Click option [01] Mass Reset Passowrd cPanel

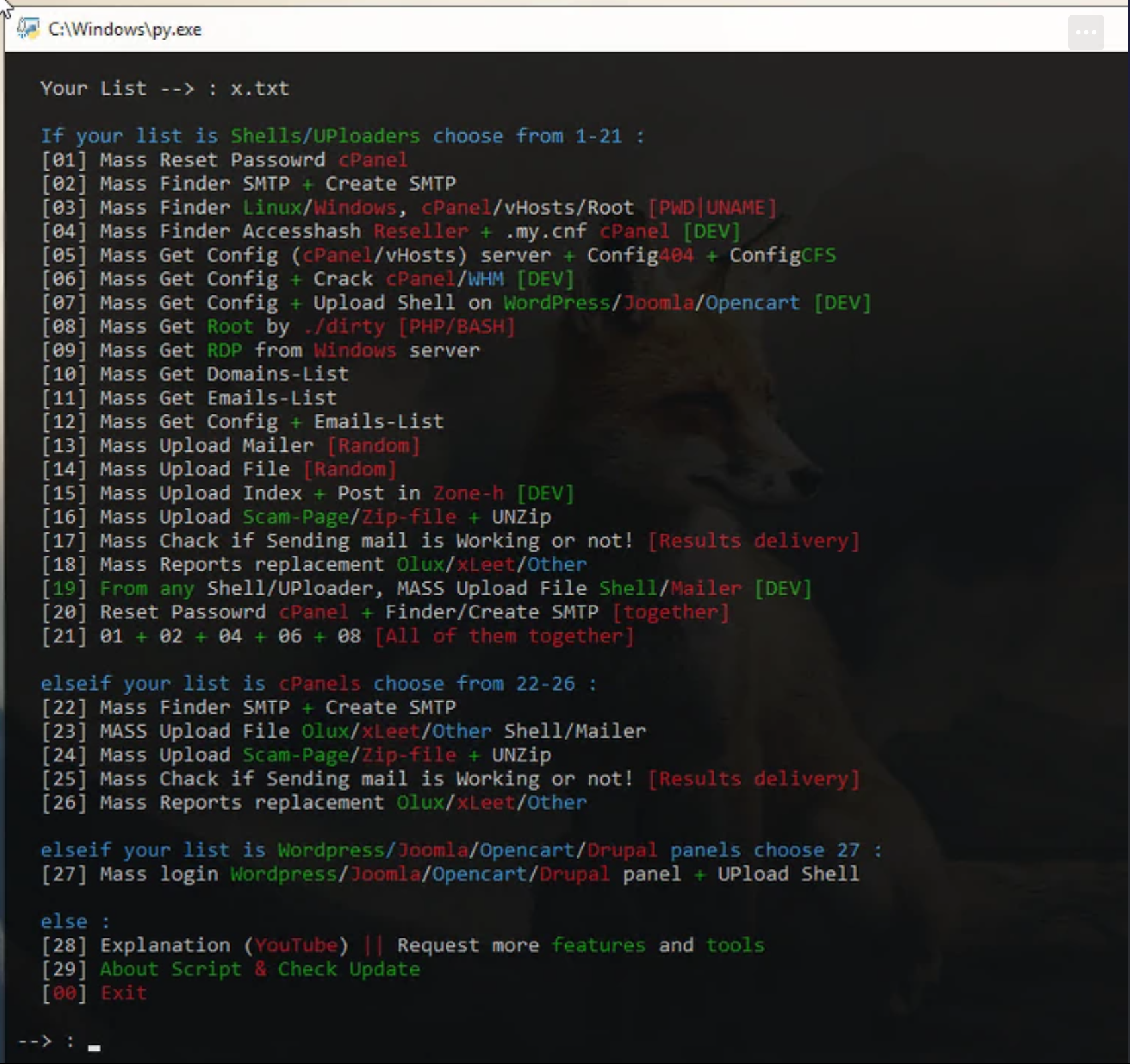click(224, 160)
